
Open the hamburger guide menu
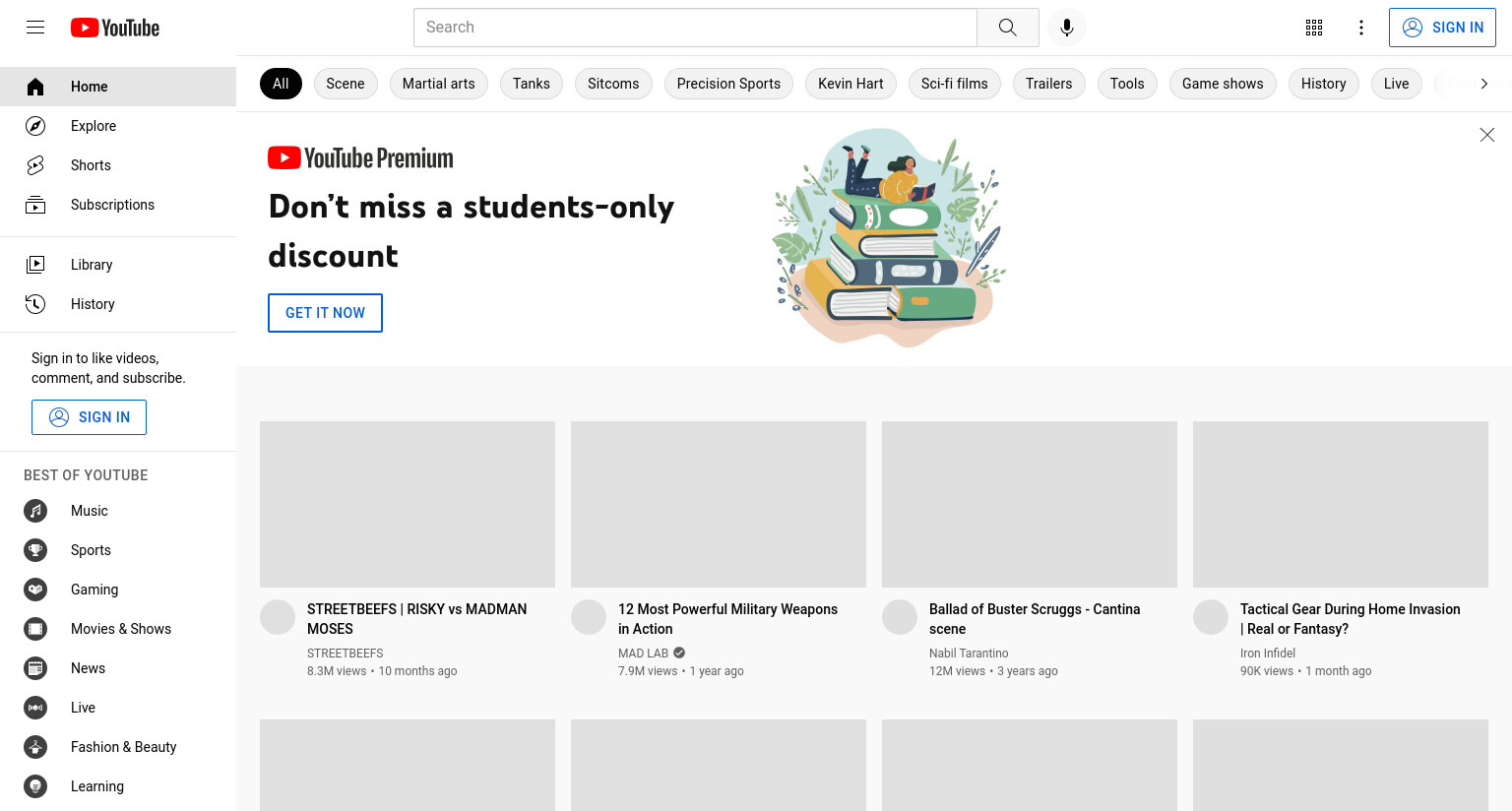point(35,28)
